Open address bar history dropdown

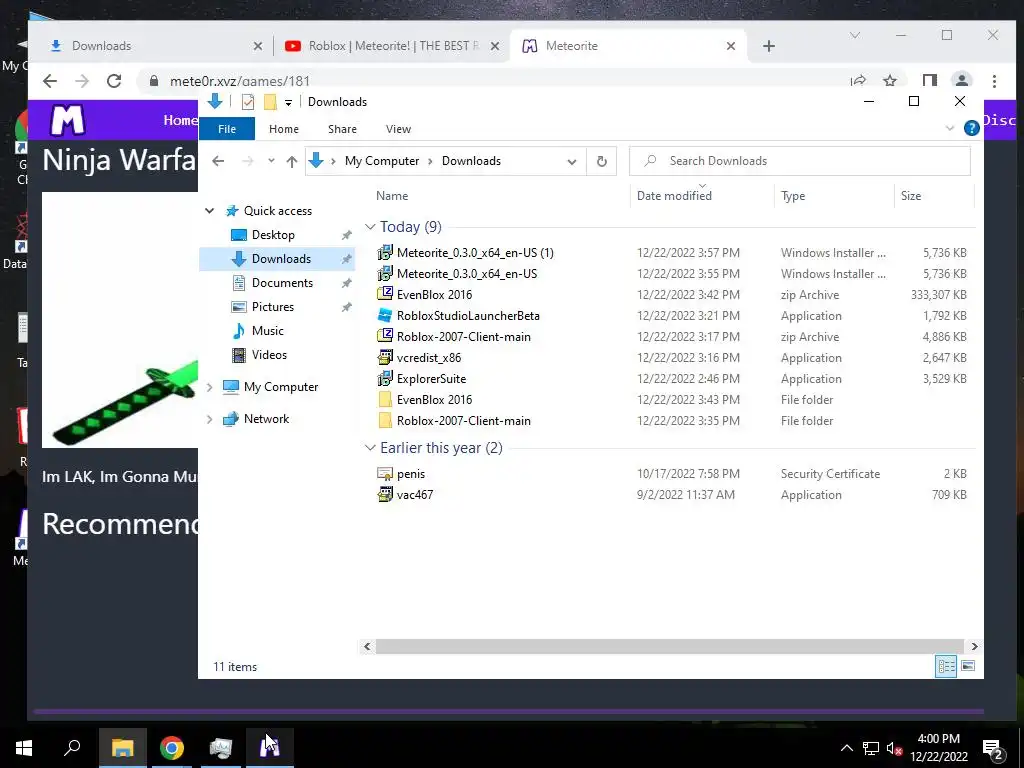pyautogui.click(x=571, y=161)
